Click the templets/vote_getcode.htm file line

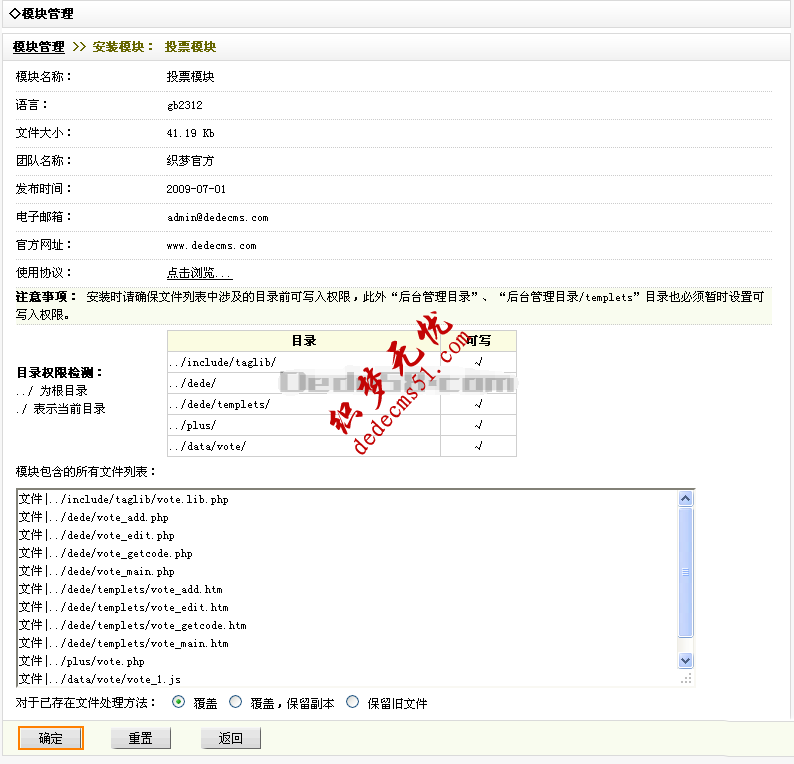(133, 625)
